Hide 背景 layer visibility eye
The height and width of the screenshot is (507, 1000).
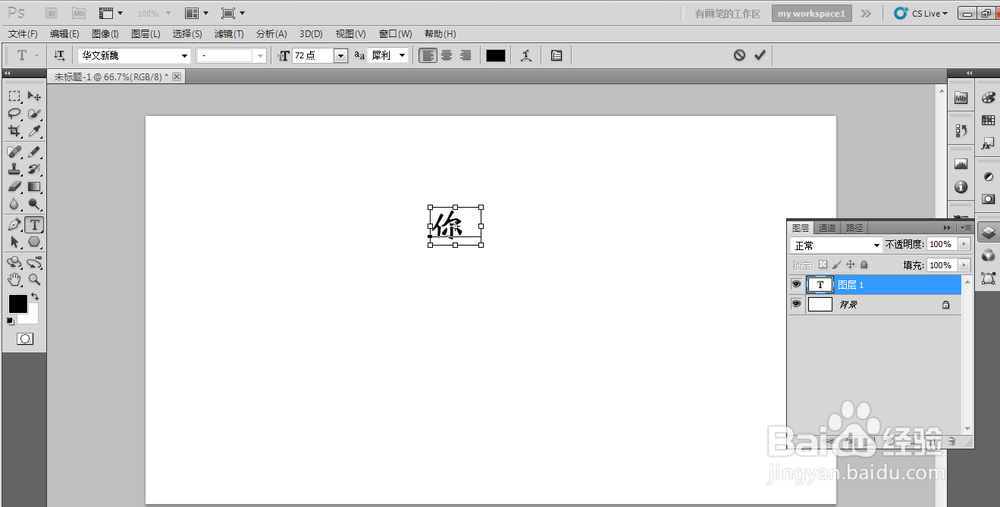click(x=797, y=304)
